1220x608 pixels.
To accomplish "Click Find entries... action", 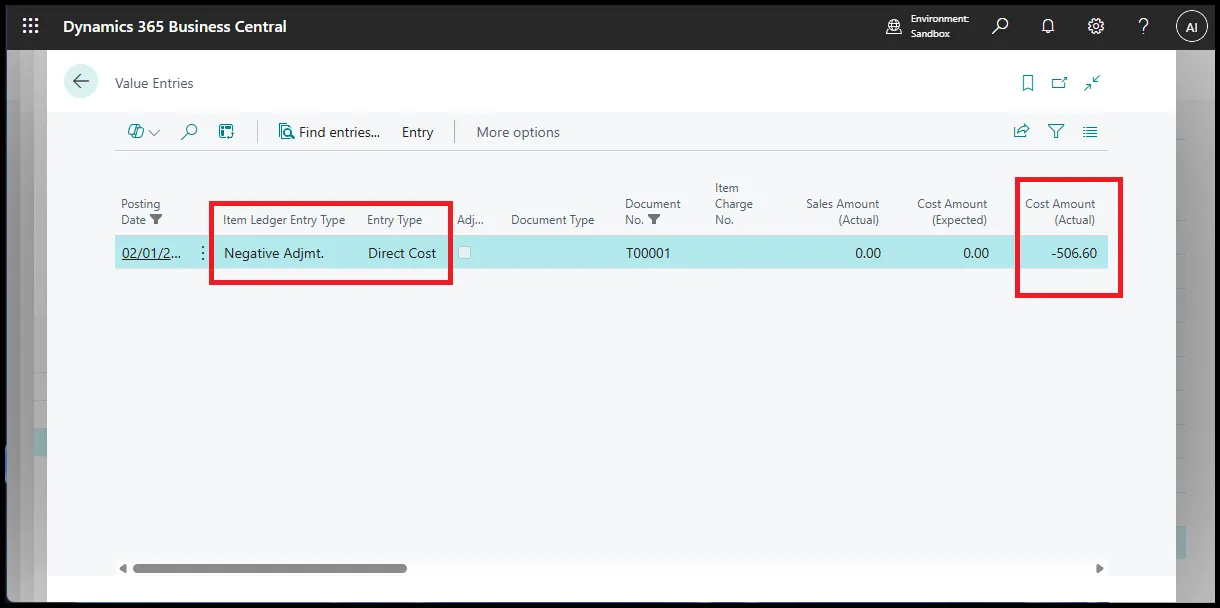I will [x=329, y=132].
